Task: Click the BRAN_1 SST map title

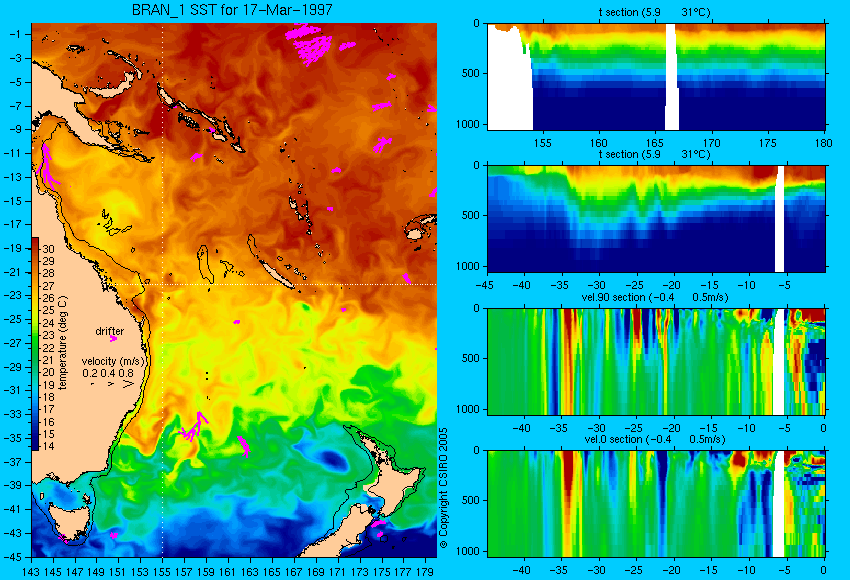Action: [x=232, y=10]
